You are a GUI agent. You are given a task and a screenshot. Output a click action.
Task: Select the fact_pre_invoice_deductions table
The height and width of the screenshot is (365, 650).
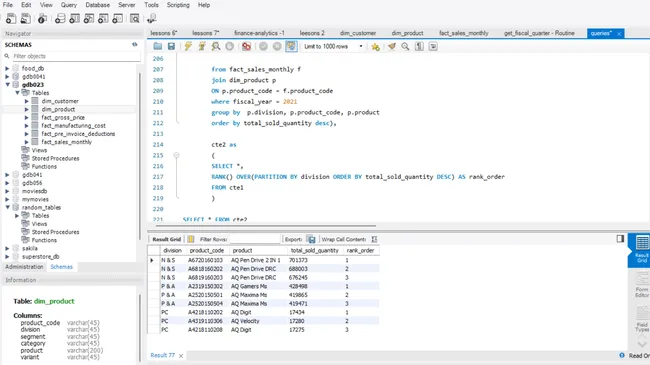[78, 134]
